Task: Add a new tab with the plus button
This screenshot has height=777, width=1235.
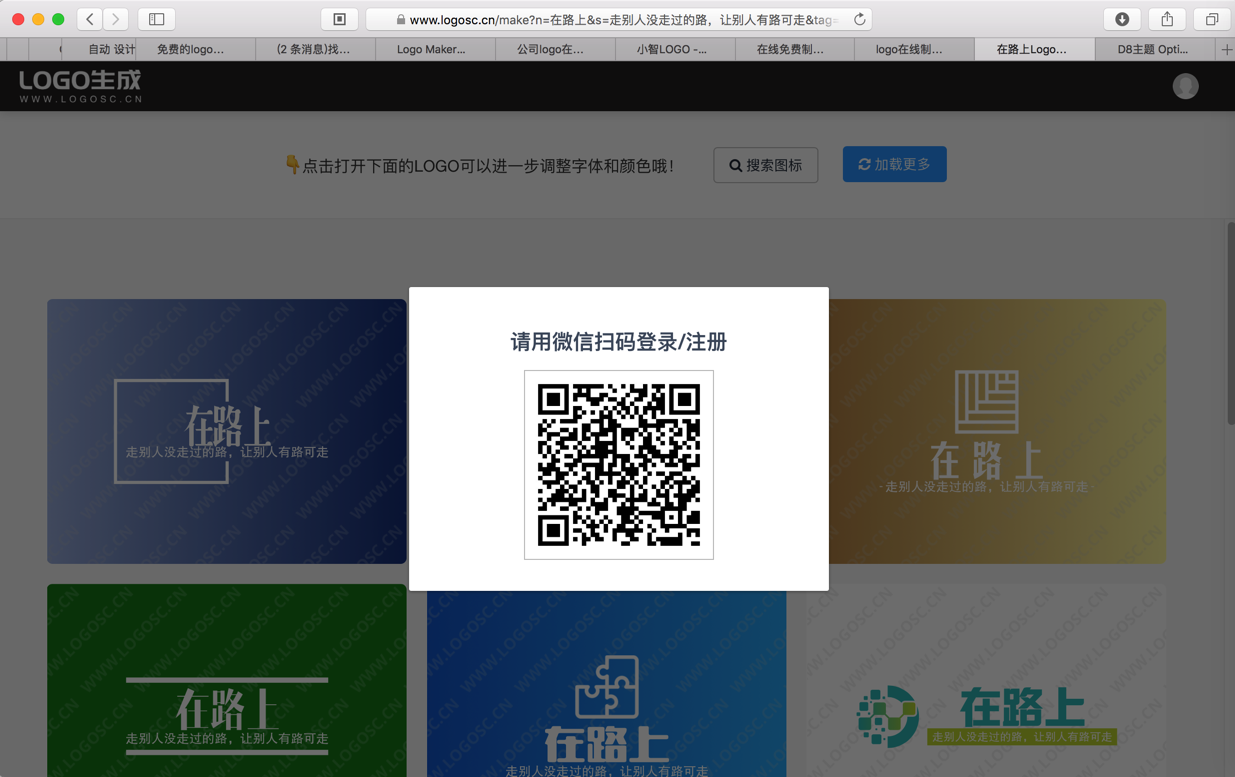Action: [1226, 49]
